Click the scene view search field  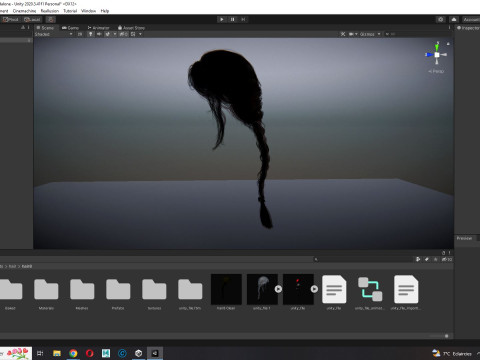pos(417,34)
